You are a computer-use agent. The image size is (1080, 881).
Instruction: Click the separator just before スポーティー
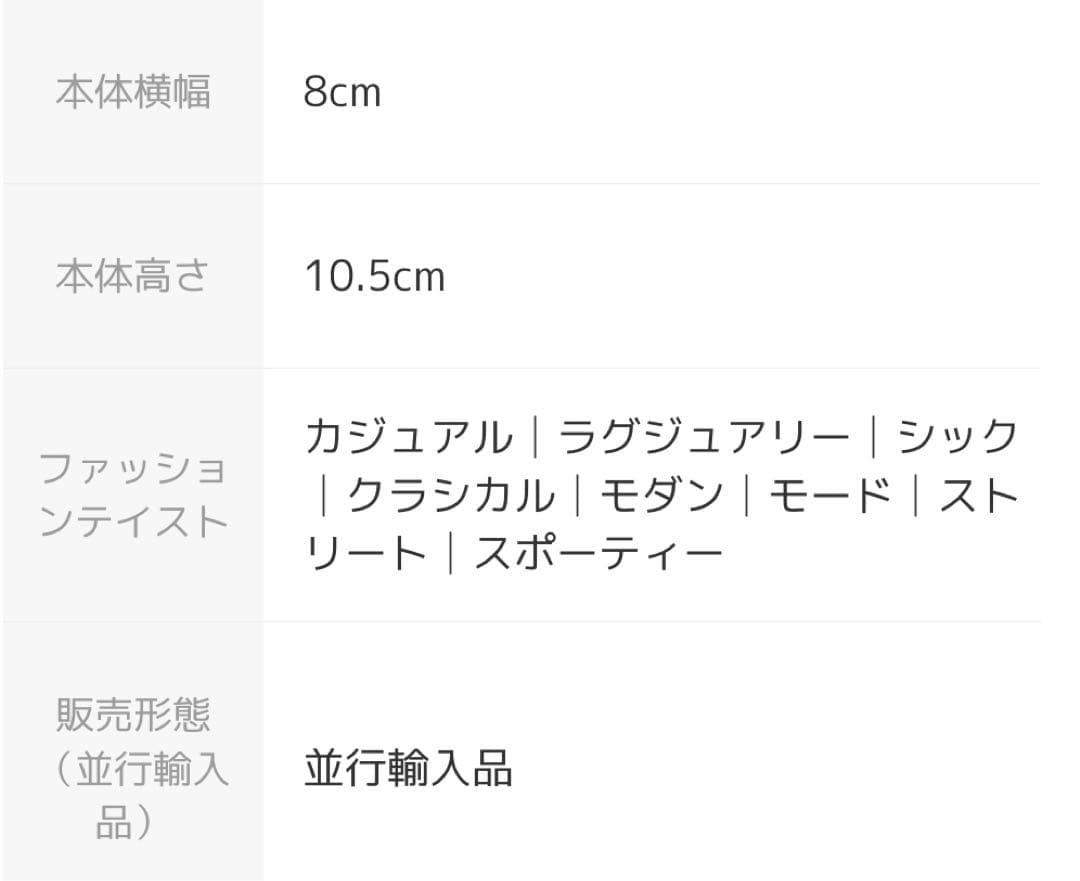[x=450, y=553]
